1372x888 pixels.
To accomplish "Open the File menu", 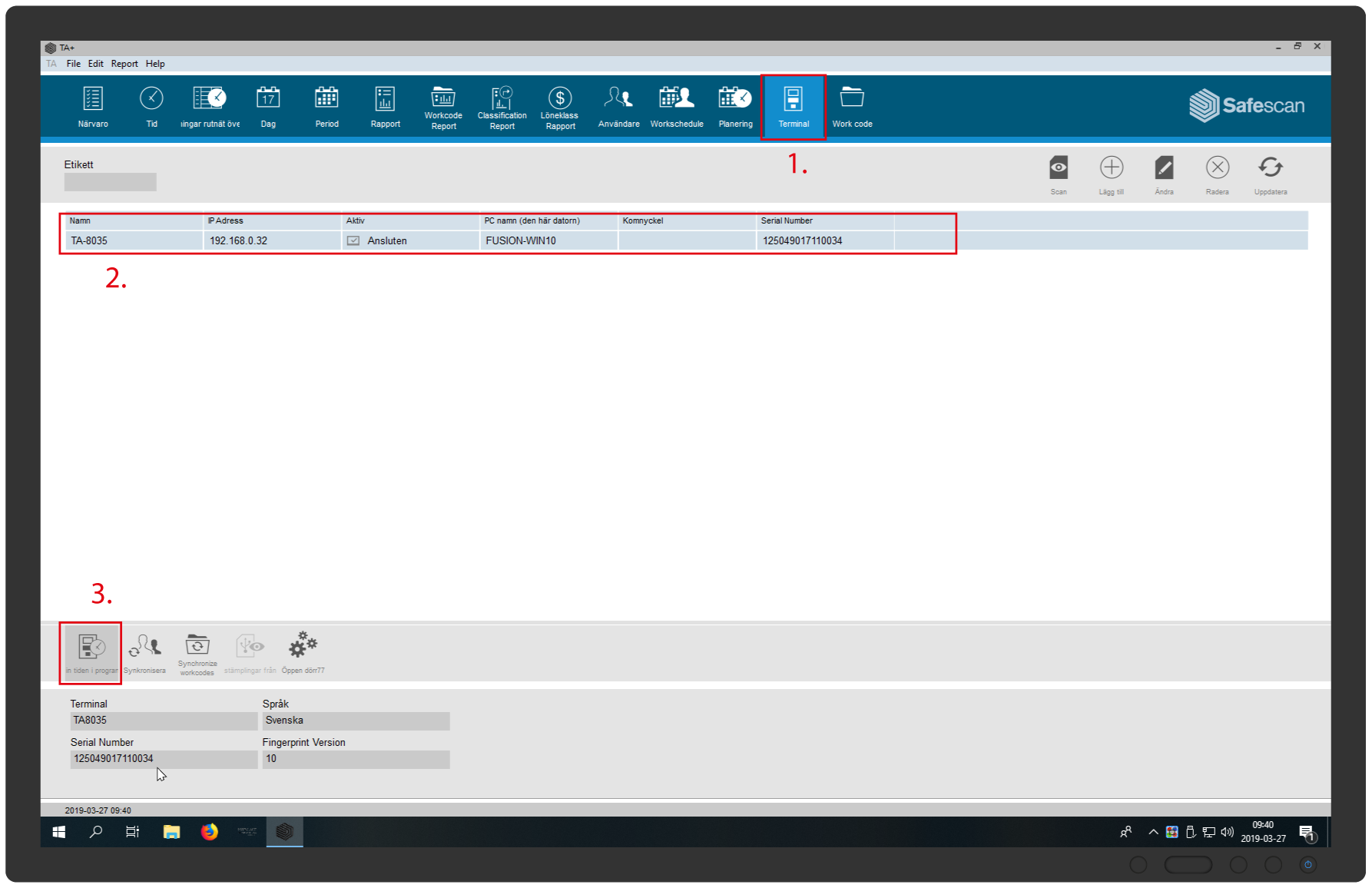I will [73, 64].
